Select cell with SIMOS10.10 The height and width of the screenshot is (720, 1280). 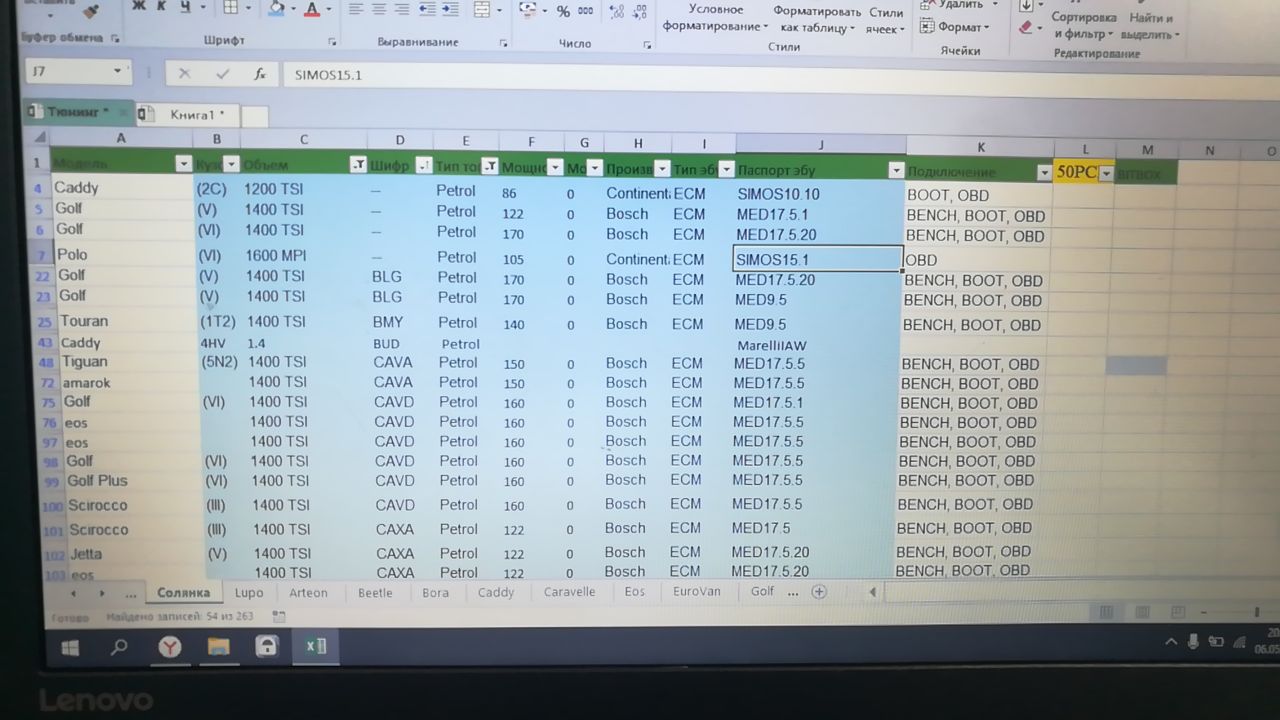click(819, 194)
